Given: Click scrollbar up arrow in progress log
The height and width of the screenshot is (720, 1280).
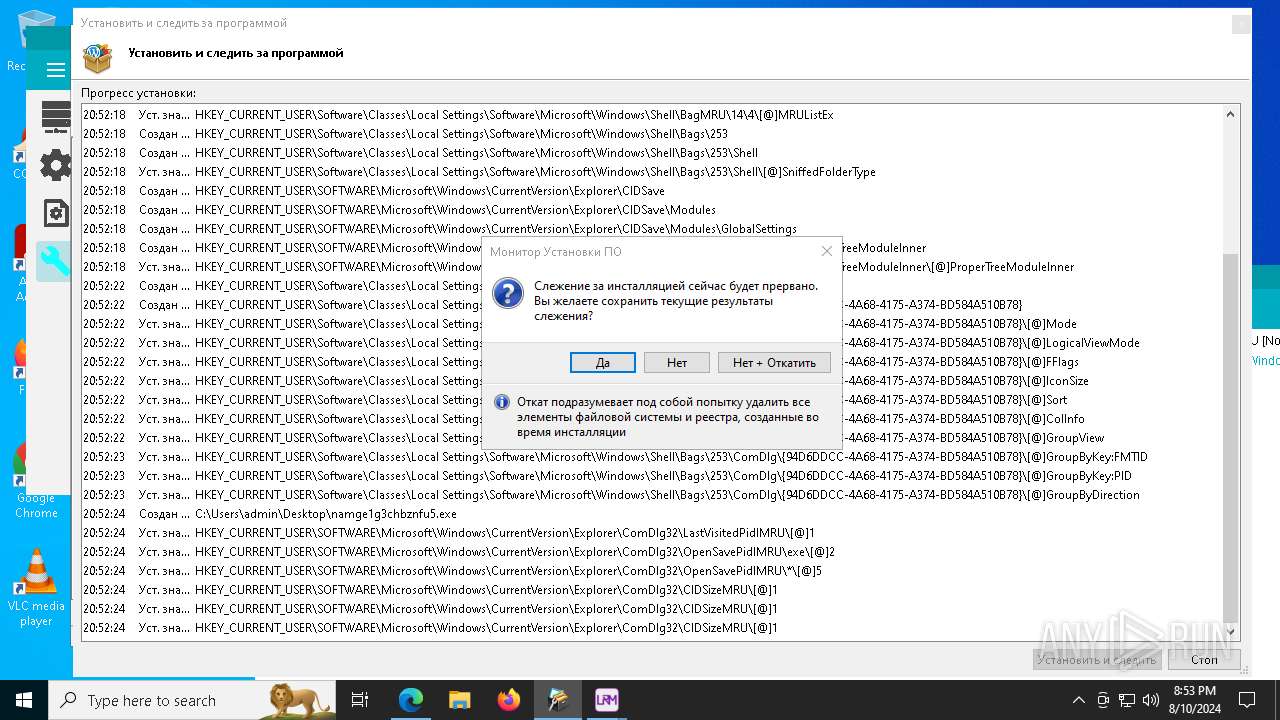Looking at the screenshot, I should coord(1230,115).
